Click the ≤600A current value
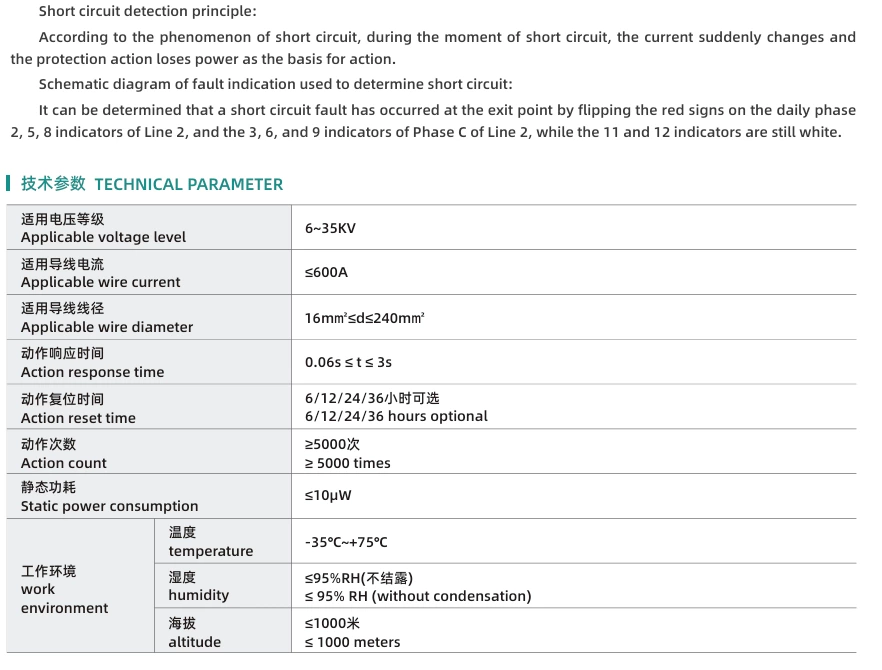The width and height of the screenshot is (882, 670). [326, 273]
